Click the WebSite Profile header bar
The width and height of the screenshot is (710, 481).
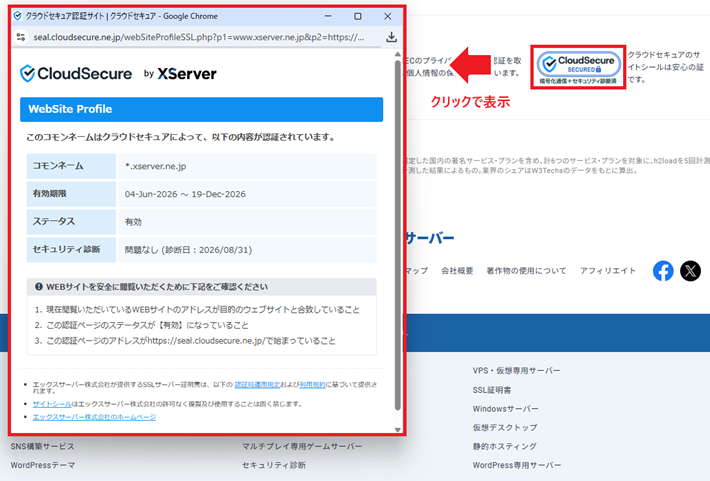pyautogui.click(x=201, y=109)
